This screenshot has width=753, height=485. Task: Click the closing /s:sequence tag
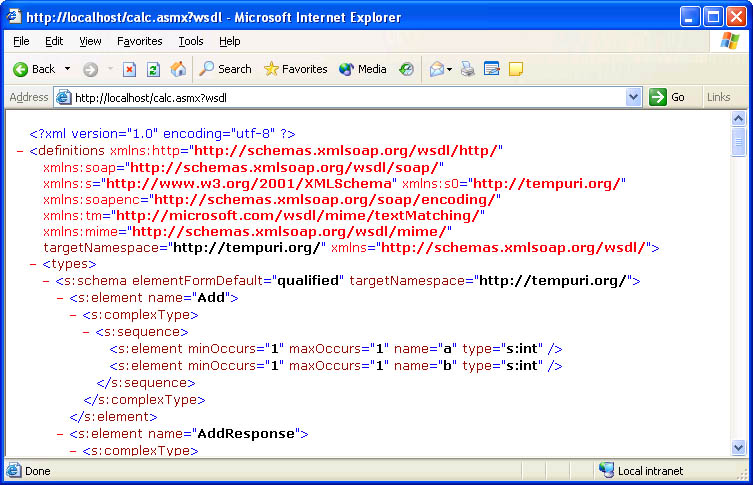(146, 383)
